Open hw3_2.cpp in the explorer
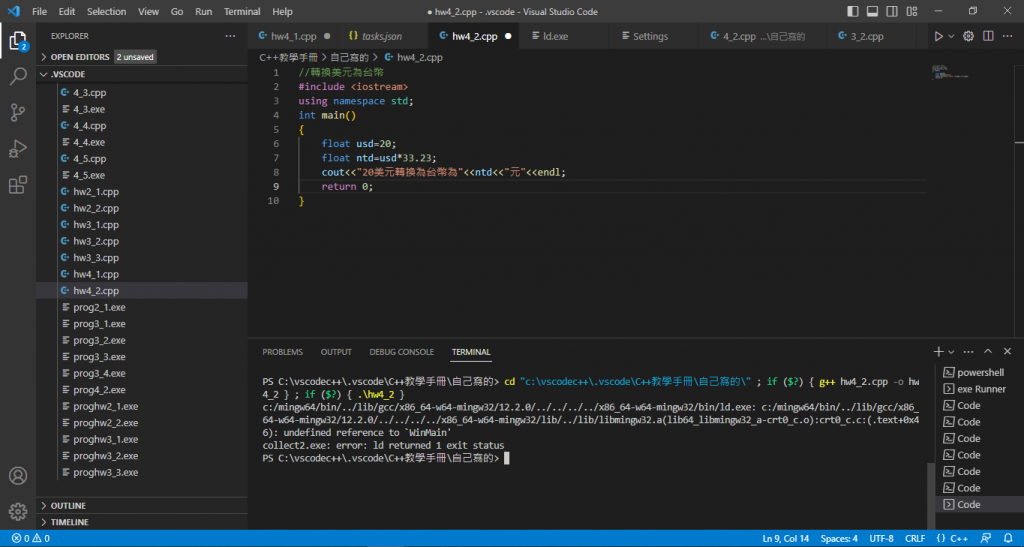1024x547 pixels. (96, 241)
